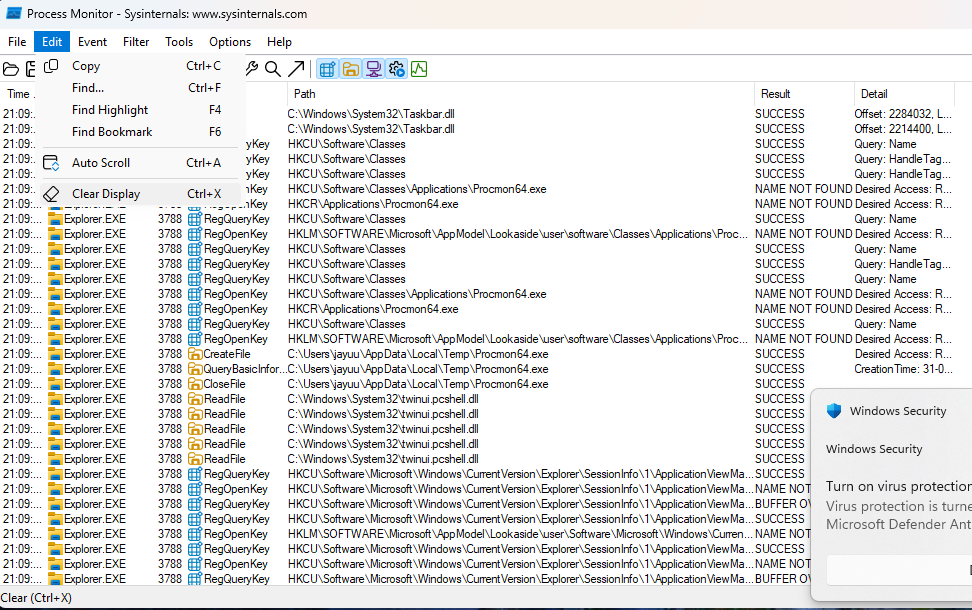Viewport: 972px width, 610px height.
Task: Click the Jump To arrow toolbar icon
Action: (x=296, y=69)
